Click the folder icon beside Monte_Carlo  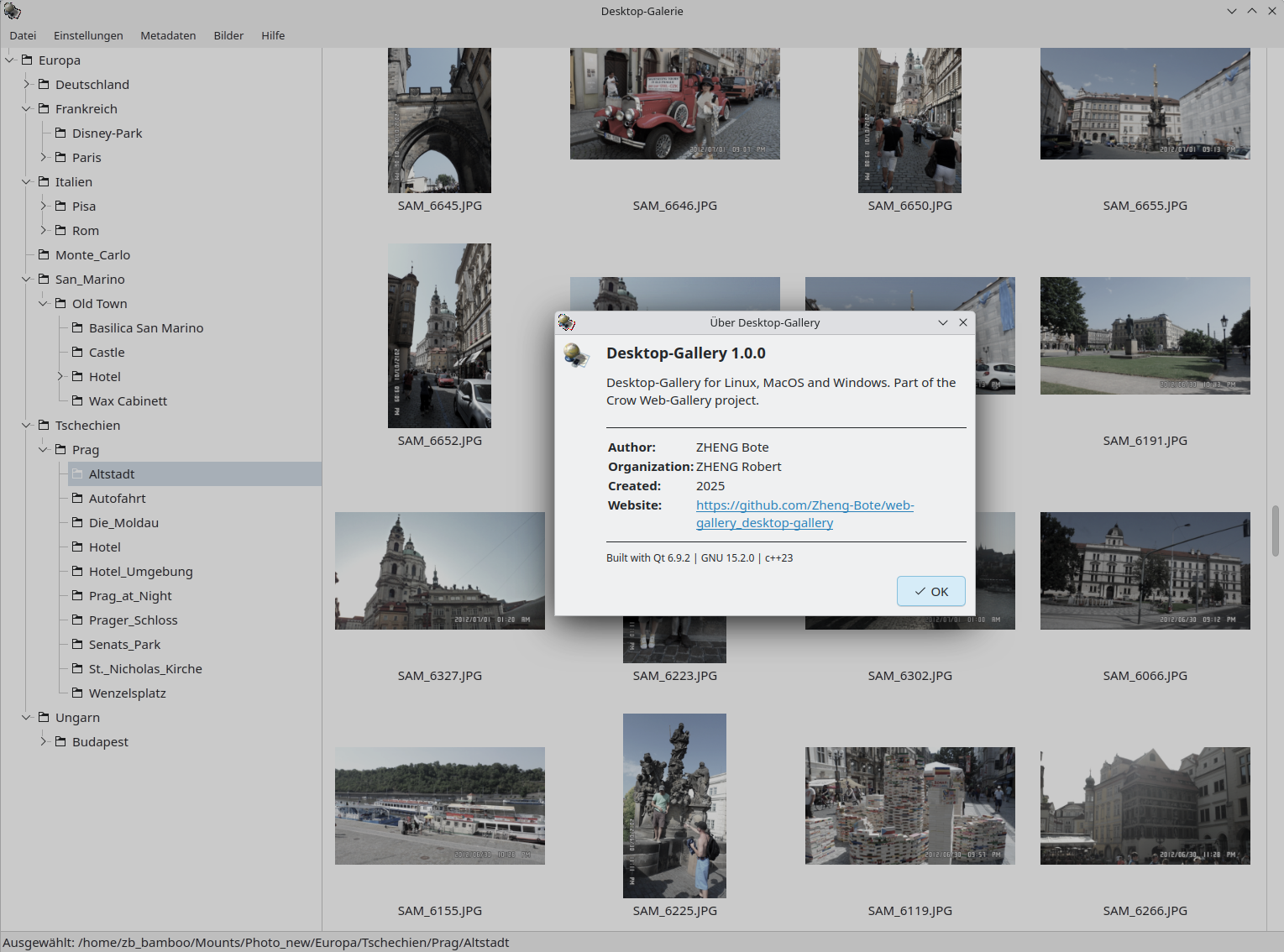44,254
